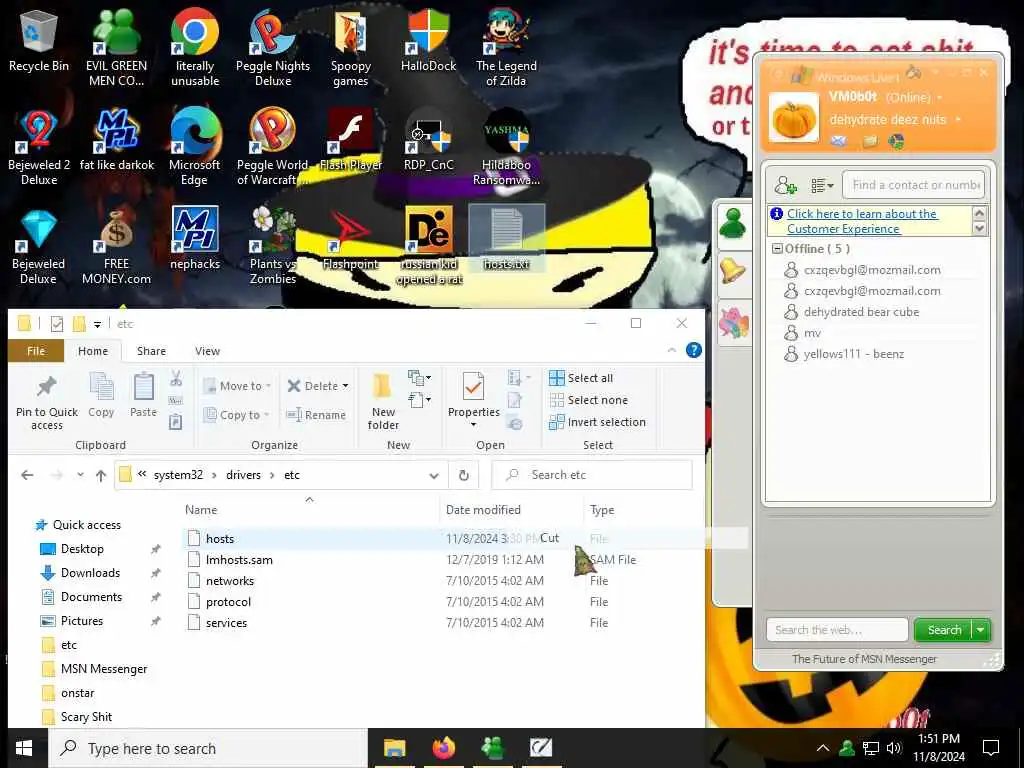Select the Flash Player desktop icon
The width and height of the screenshot is (1024, 768).
point(351,140)
